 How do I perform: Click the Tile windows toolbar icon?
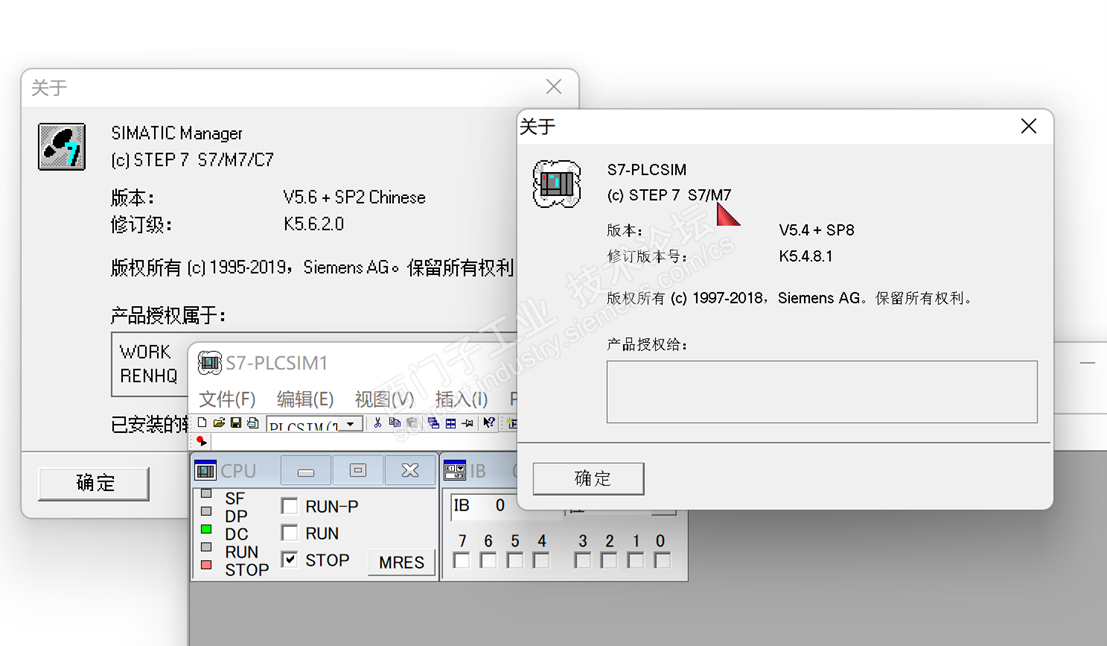click(450, 424)
